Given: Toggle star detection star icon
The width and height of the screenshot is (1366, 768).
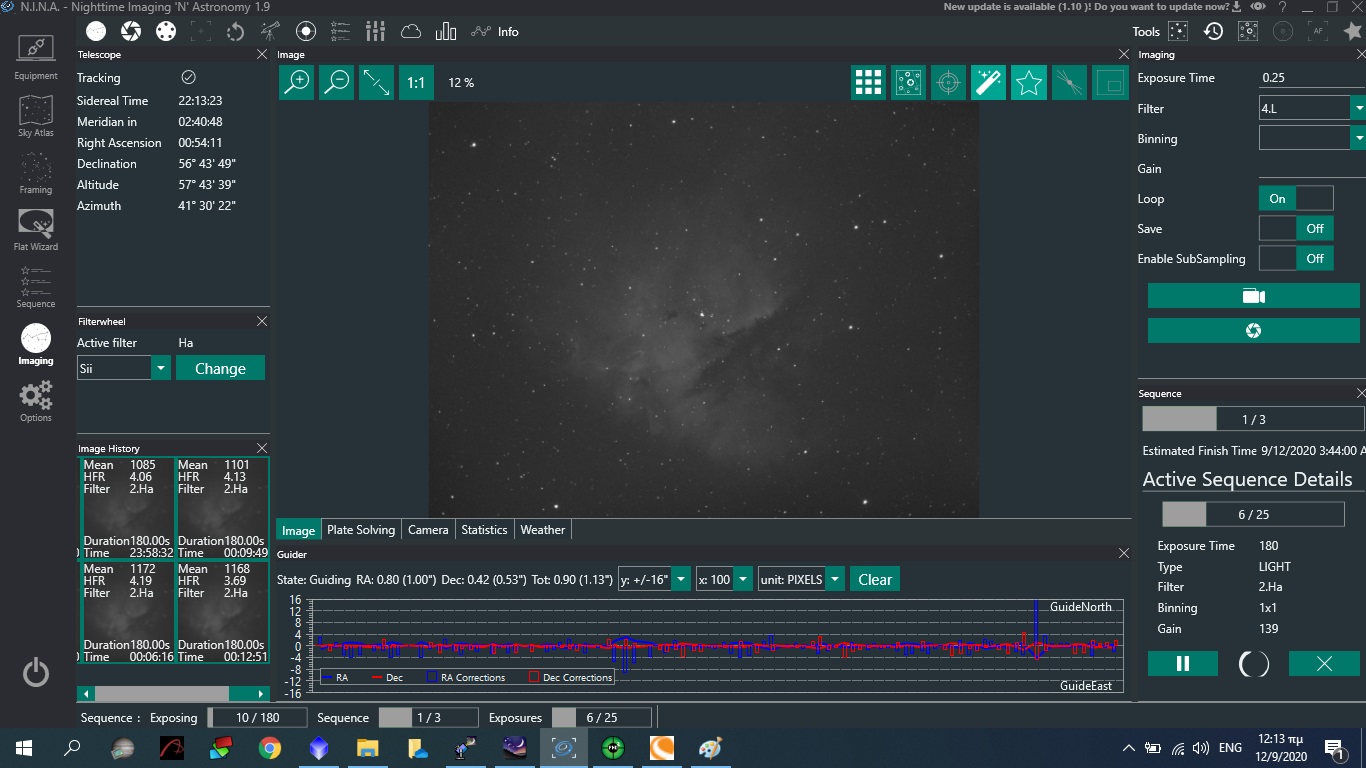Looking at the screenshot, I should [x=1028, y=83].
